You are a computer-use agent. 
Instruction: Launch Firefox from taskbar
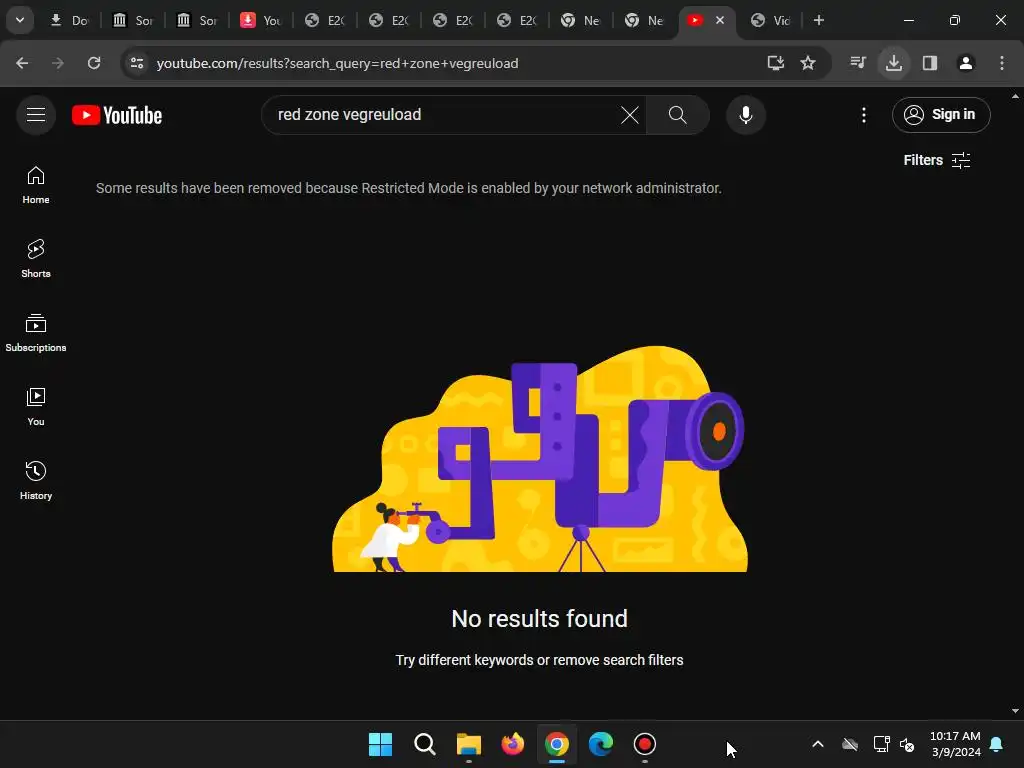pyautogui.click(x=513, y=744)
